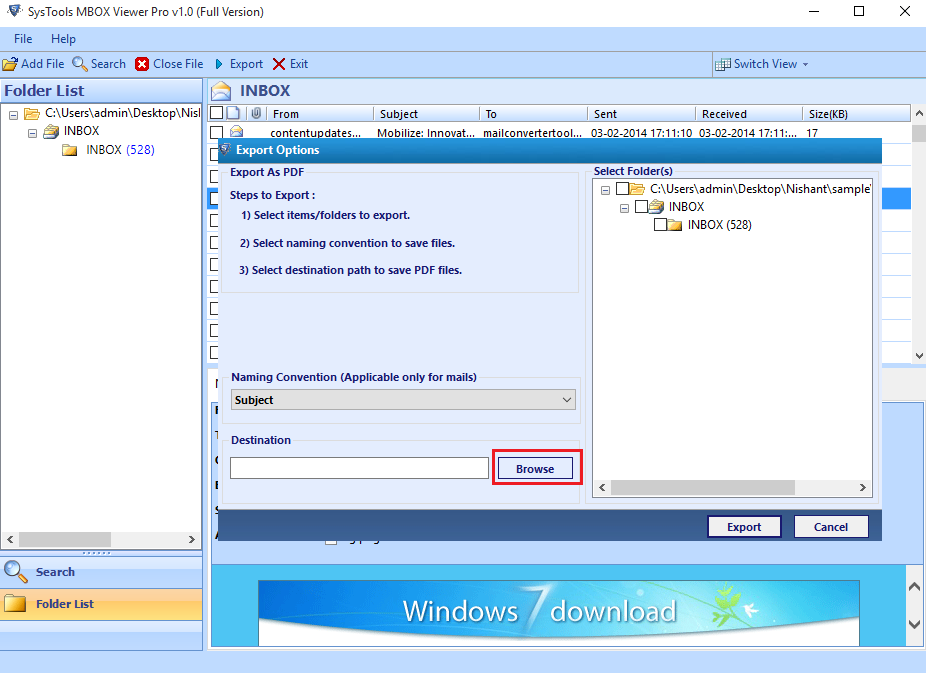926x673 pixels.
Task: Click the Export Options dialog logo icon
Action: [226, 149]
